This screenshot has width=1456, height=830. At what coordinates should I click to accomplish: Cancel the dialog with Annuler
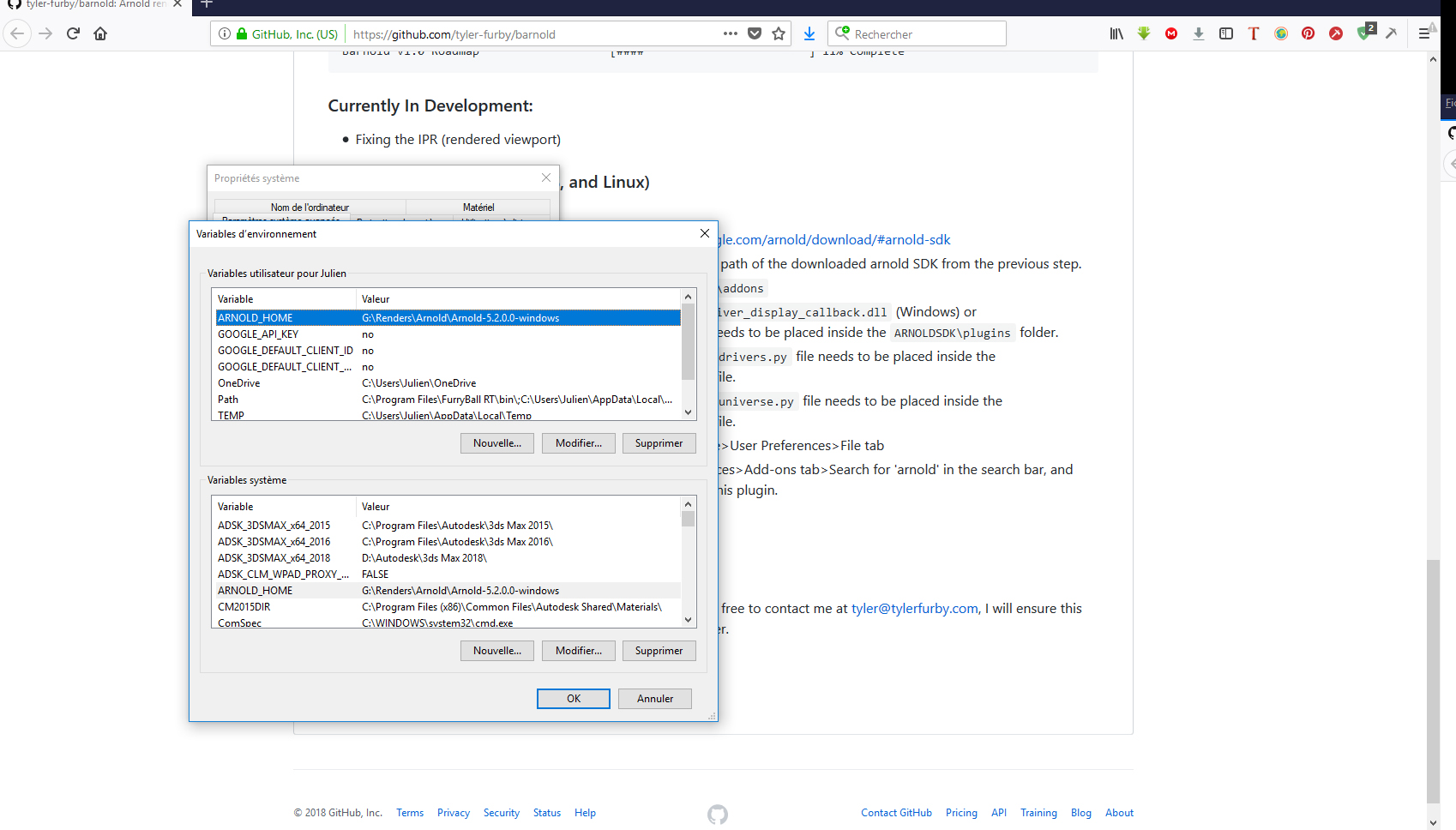(x=655, y=699)
